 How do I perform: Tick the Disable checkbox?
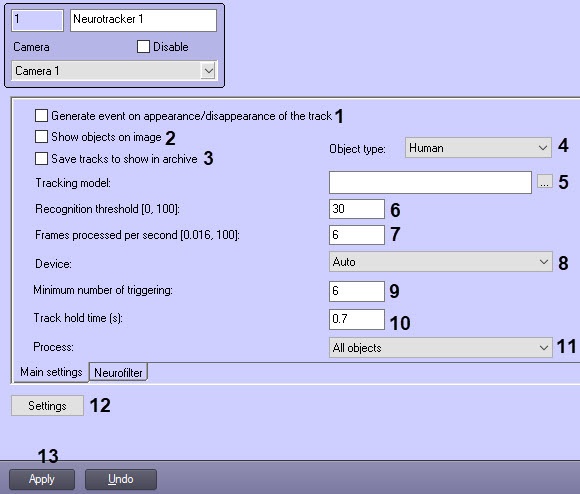point(143,47)
